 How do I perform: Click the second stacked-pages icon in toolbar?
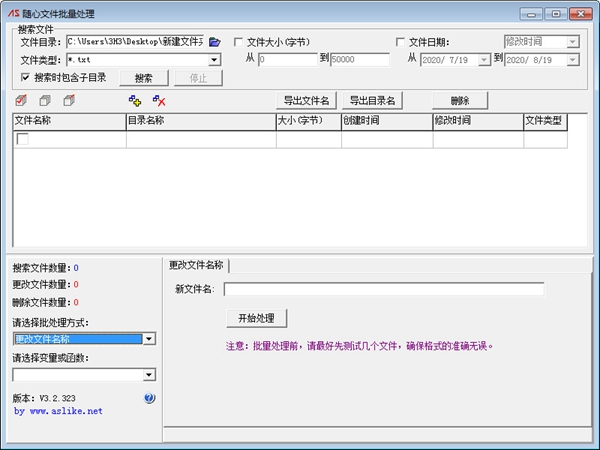point(45,100)
